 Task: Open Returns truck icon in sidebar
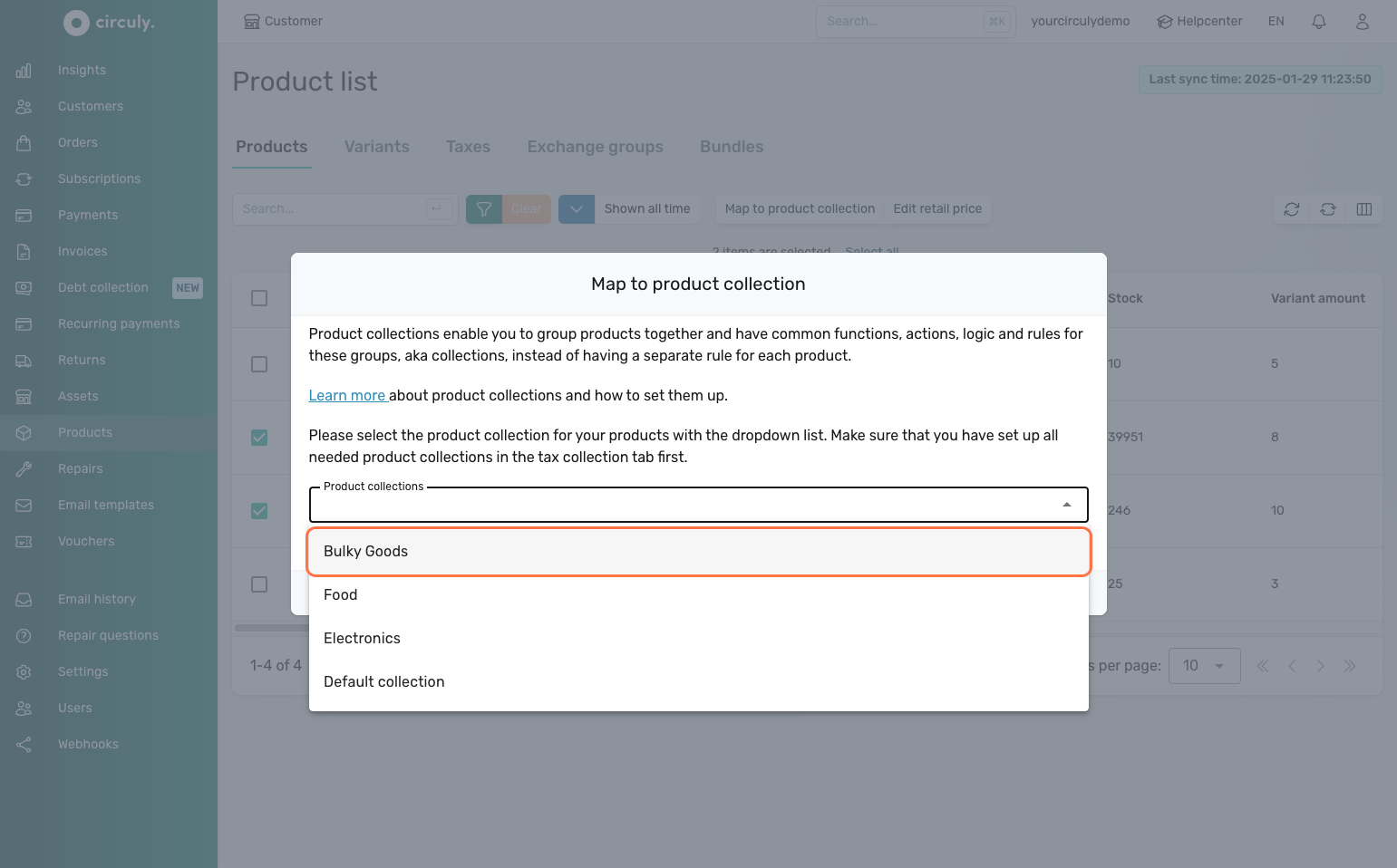[24, 360]
